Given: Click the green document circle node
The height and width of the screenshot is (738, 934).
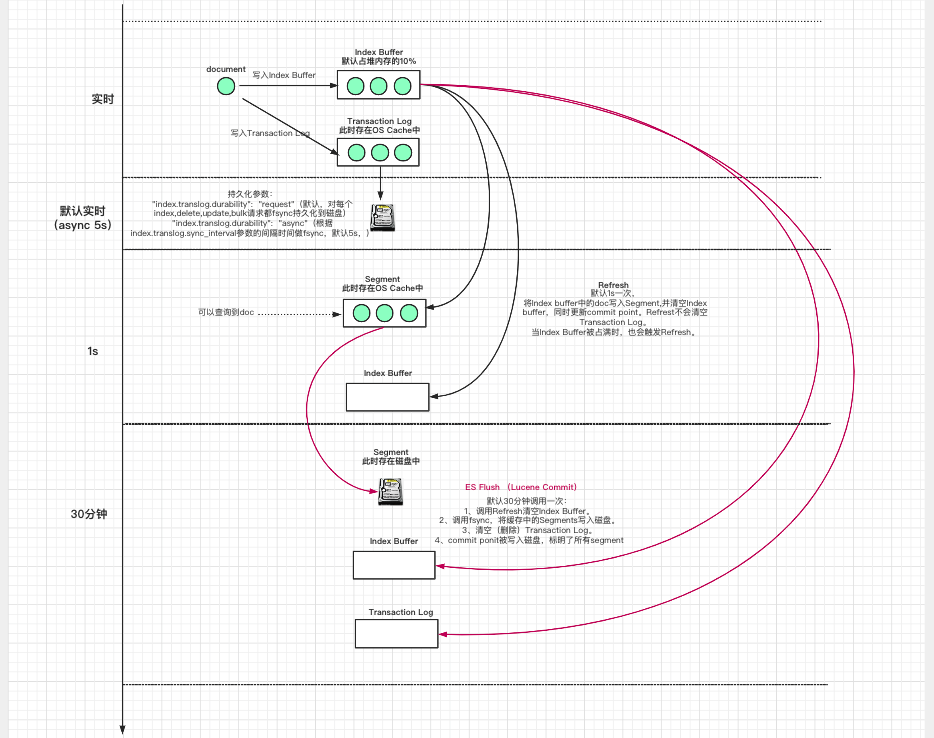Looking at the screenshot, I should [x=226, y=86].
